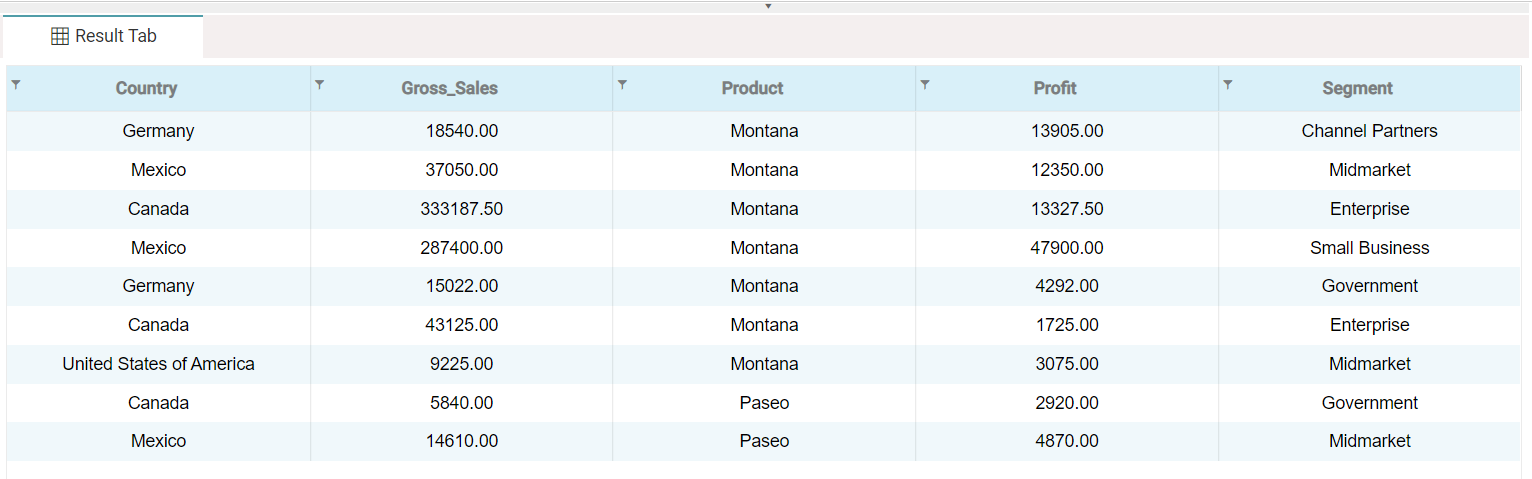The image size is (1532, 479).
Task: Click the Profit column header
Action: [x=1055, y=88]
